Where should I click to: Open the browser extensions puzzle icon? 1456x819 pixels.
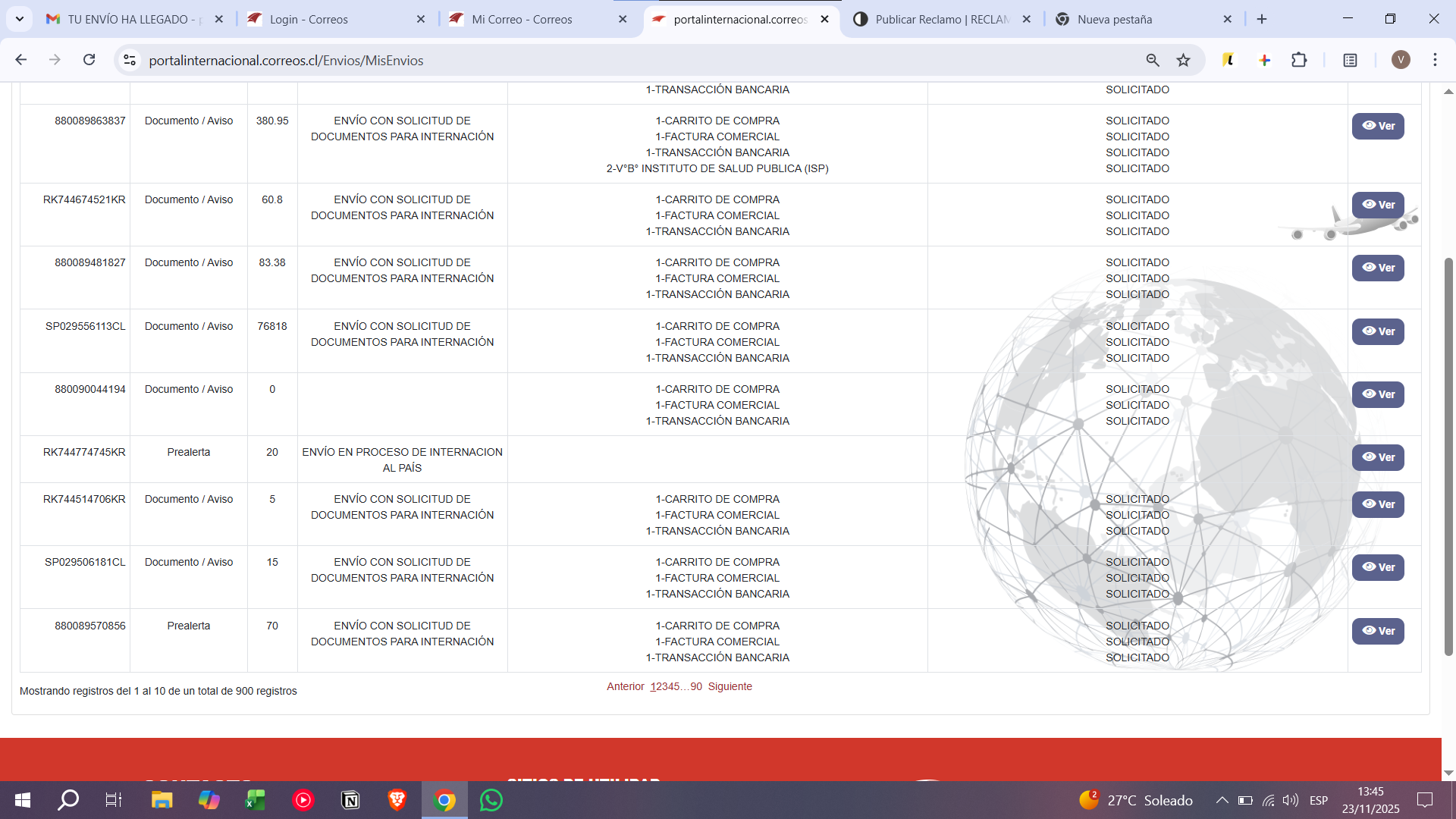(1300, 60)
